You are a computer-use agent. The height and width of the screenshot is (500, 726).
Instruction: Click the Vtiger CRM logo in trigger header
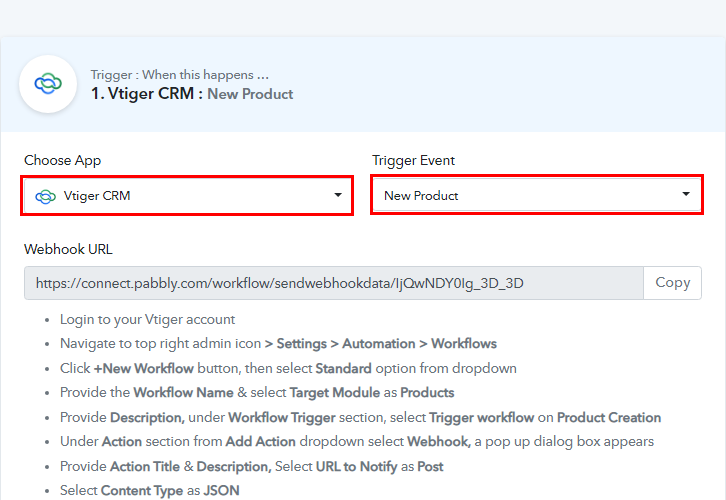48,84
